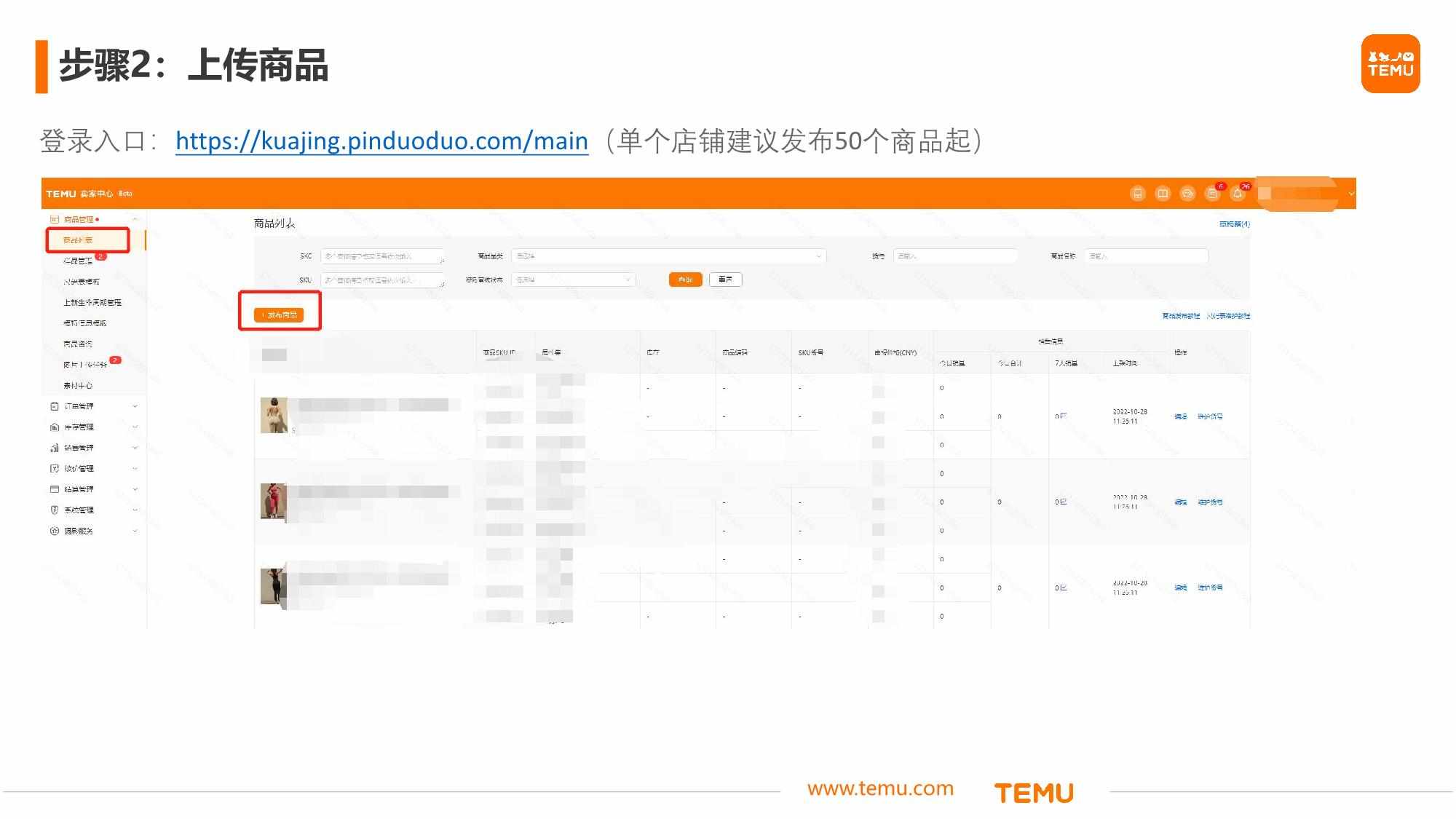Click the orange 查询 search button

point(685,280)
